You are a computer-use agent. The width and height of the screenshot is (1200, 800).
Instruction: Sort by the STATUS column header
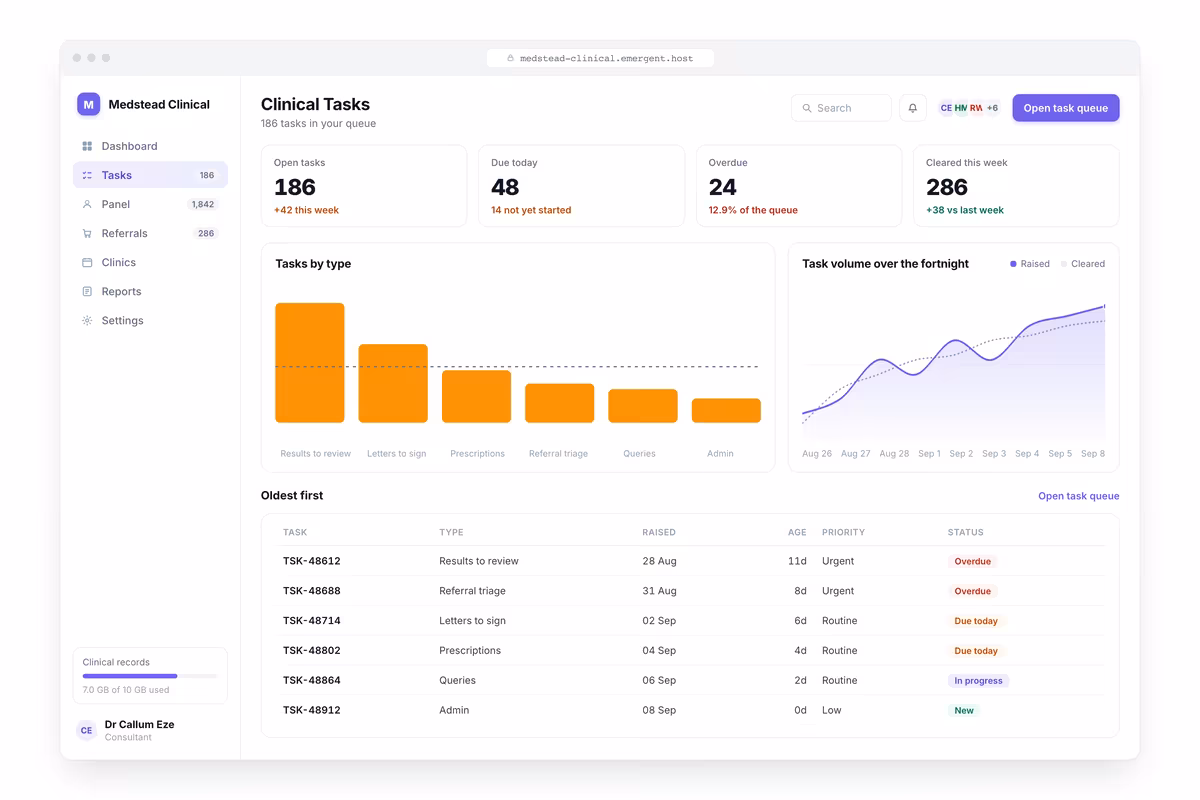tap(966, 532)
